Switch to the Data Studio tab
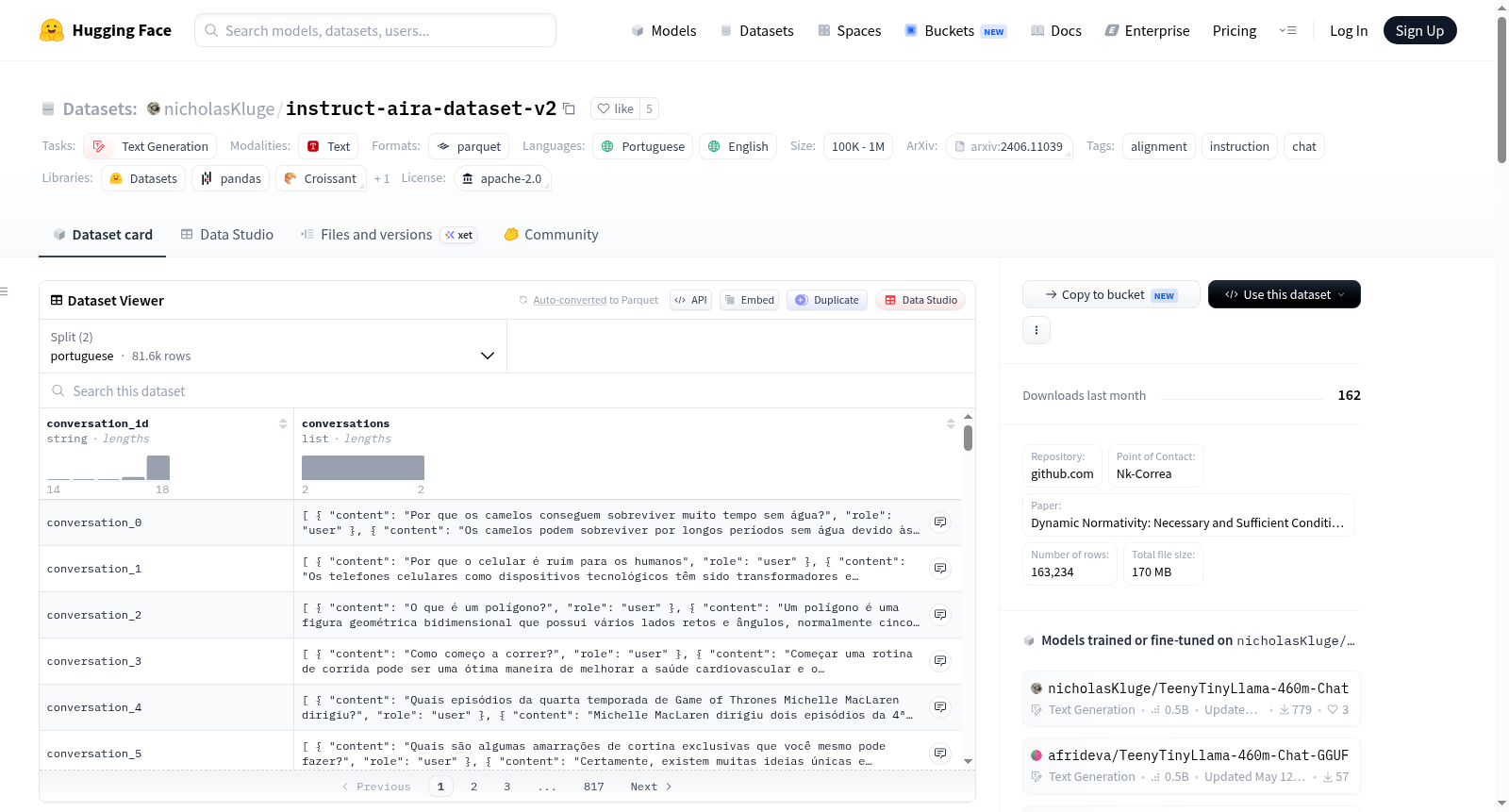This screenshot has width=1509, height=812. pos(226,234)
